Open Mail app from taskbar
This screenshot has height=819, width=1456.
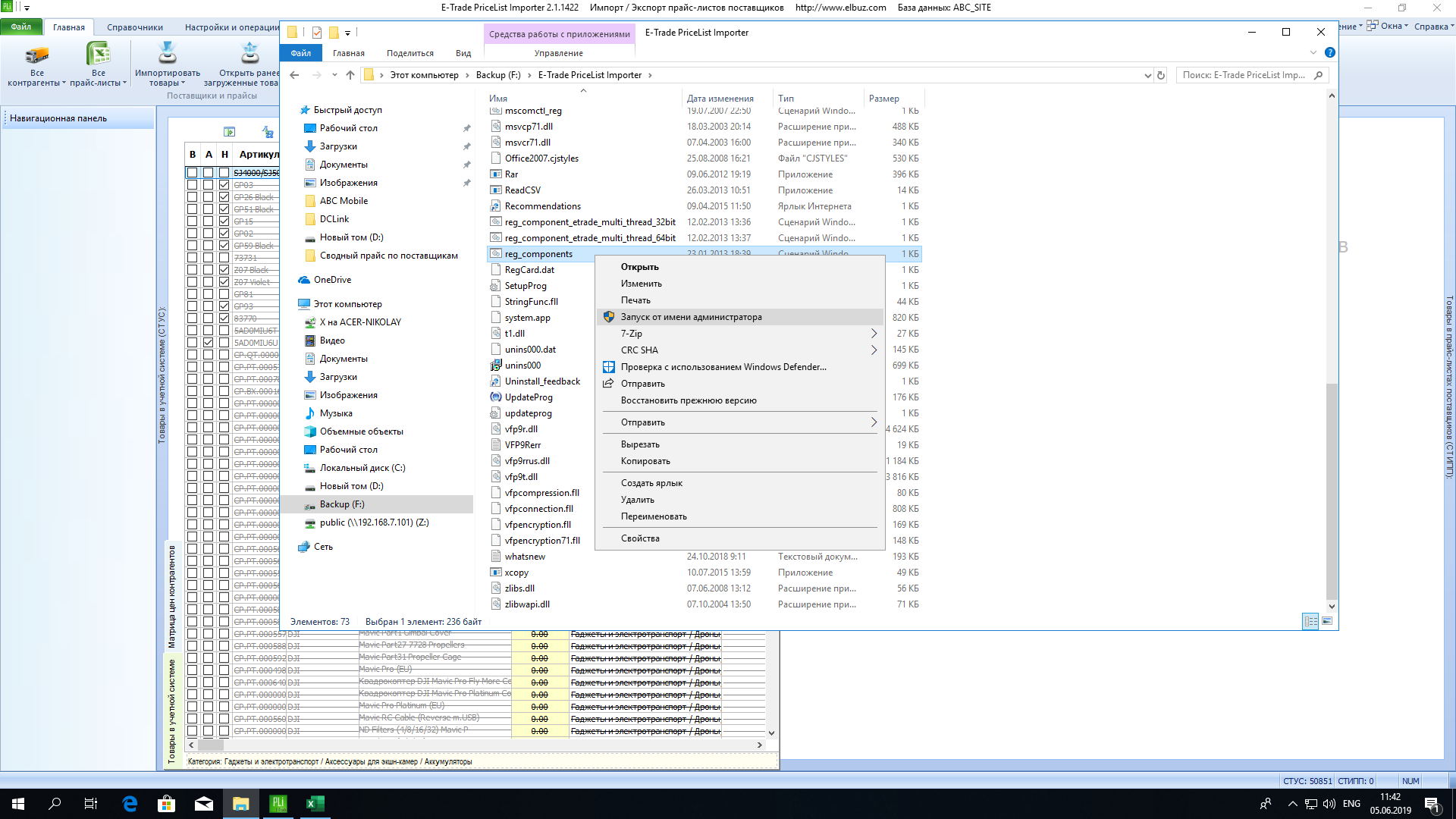coord(204,804)
